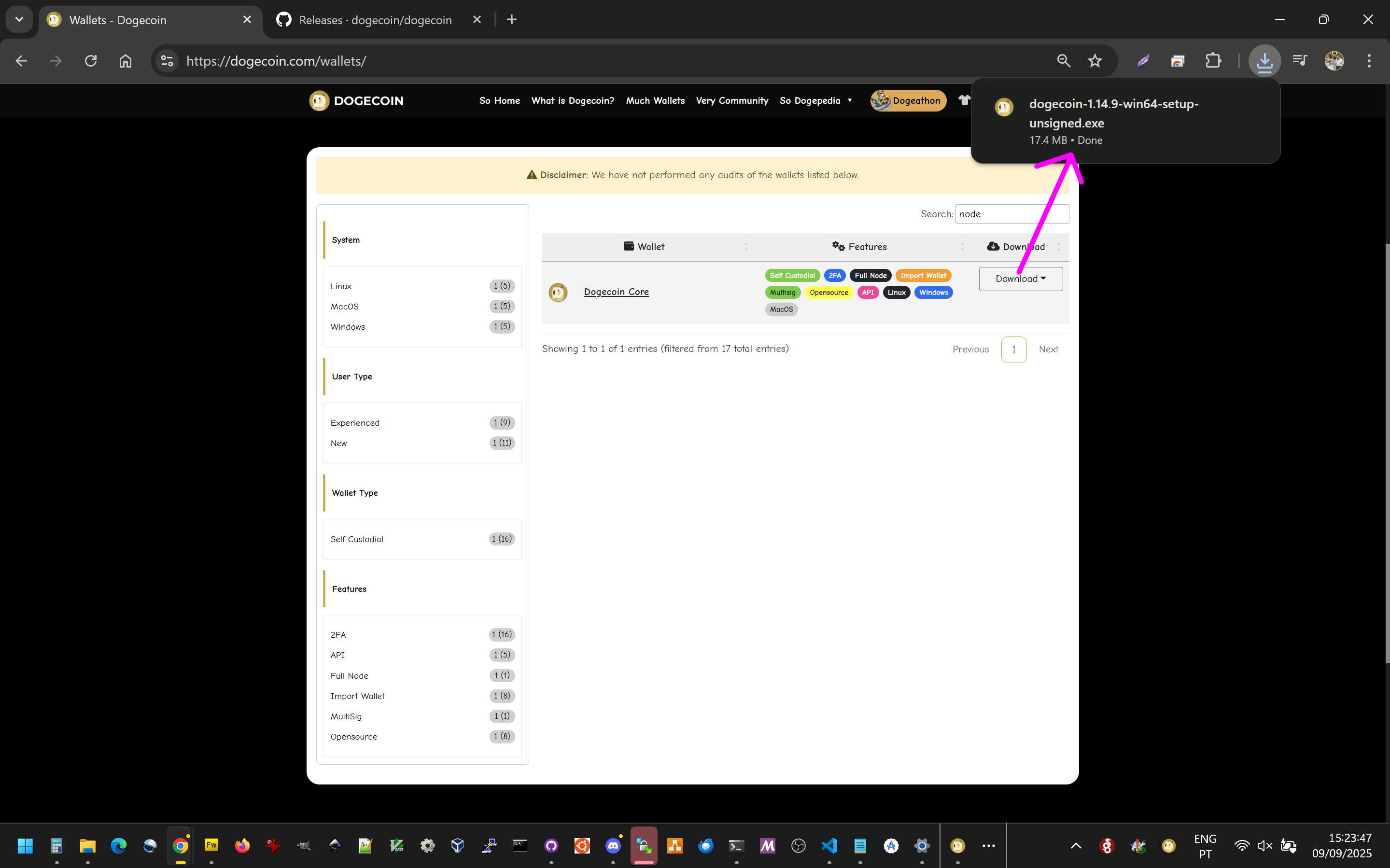
Task: Filter by MultiSig feature
Action: [422, 716]
